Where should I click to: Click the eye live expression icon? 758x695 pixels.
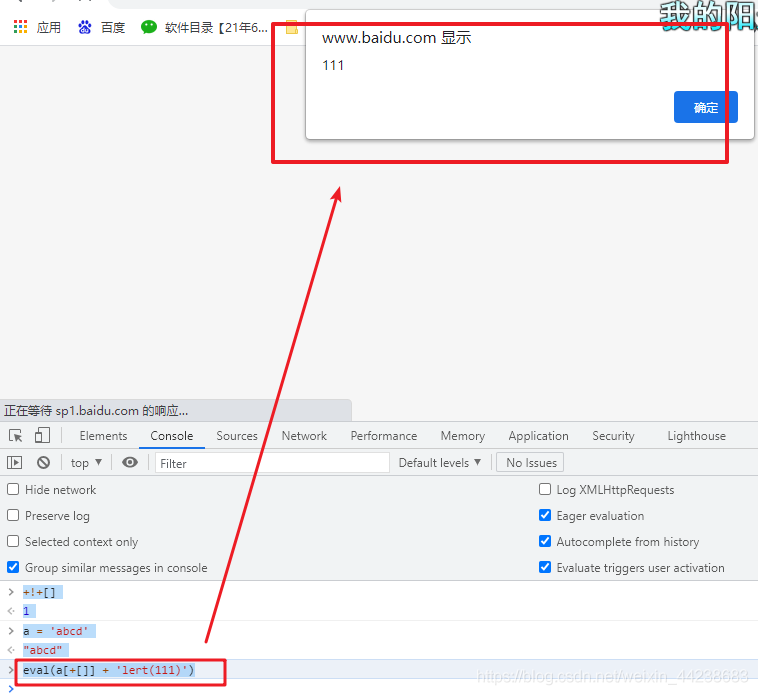[130, 463]
